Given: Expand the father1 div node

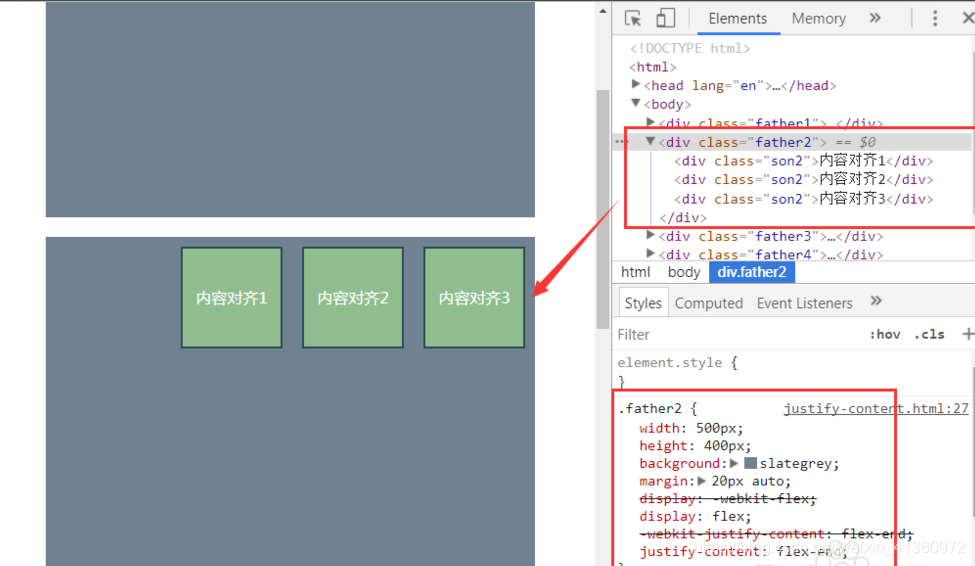Looking at the screenshot, I should (650, 123).
